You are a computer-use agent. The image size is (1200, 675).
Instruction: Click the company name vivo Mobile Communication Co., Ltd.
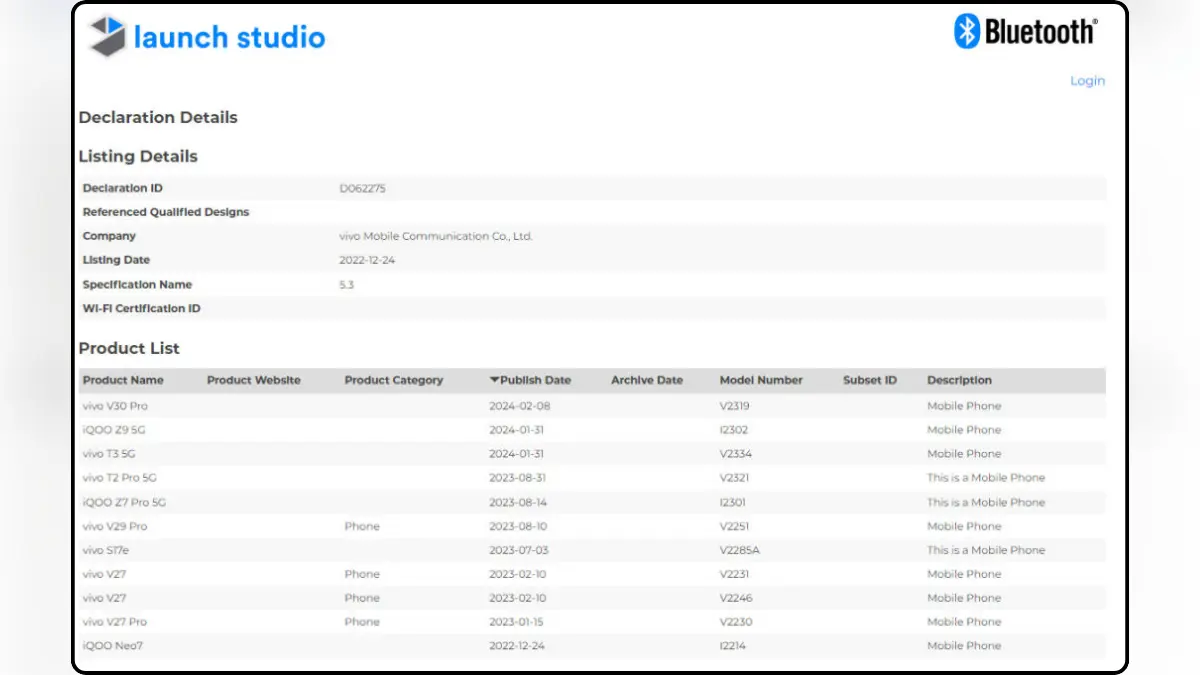click(x=436, y=236)
